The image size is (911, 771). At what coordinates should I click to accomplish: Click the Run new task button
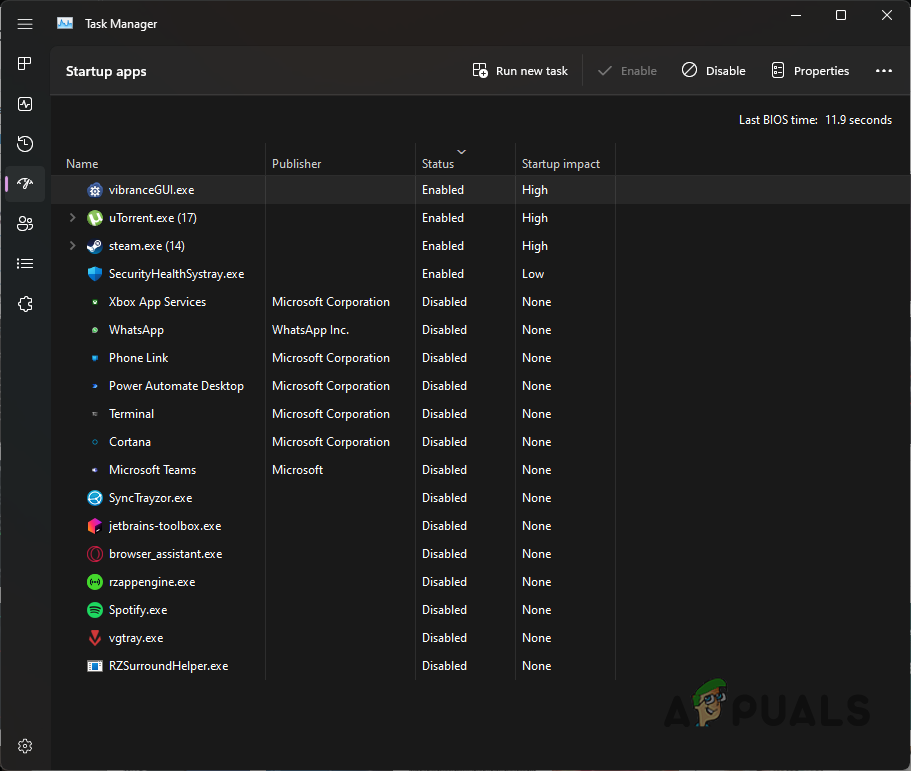(x=519, y=70)
